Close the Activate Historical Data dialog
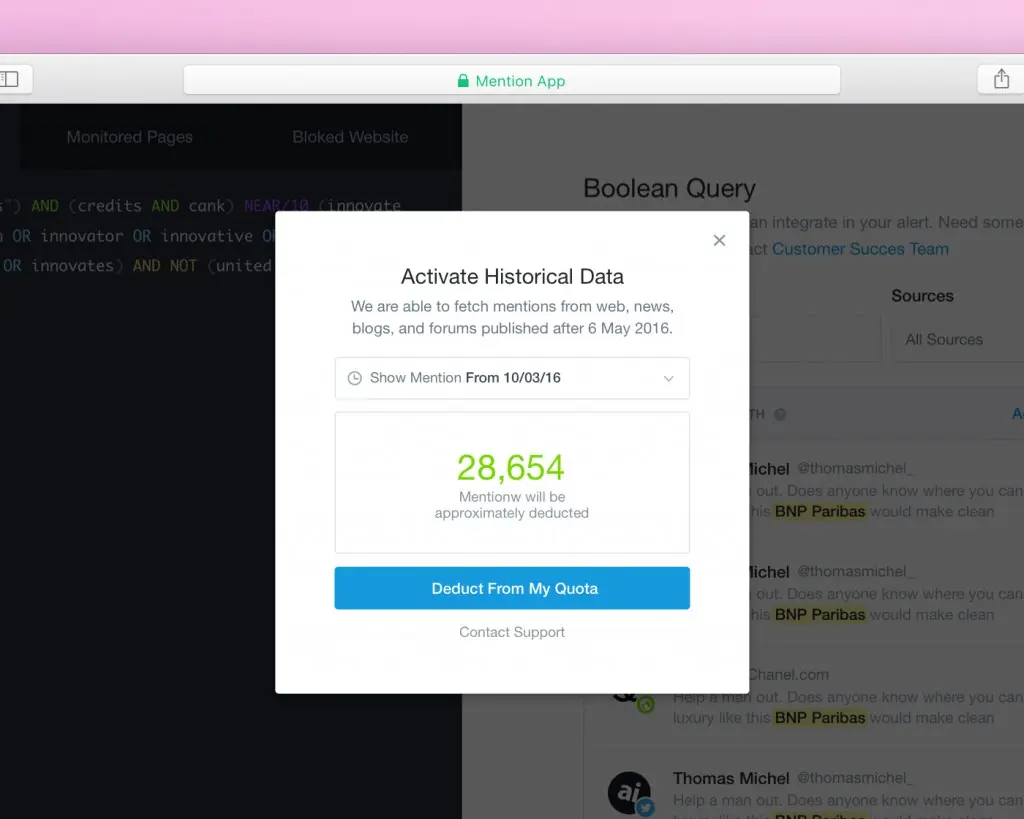 pyautogui.click(x=719, y=240)
